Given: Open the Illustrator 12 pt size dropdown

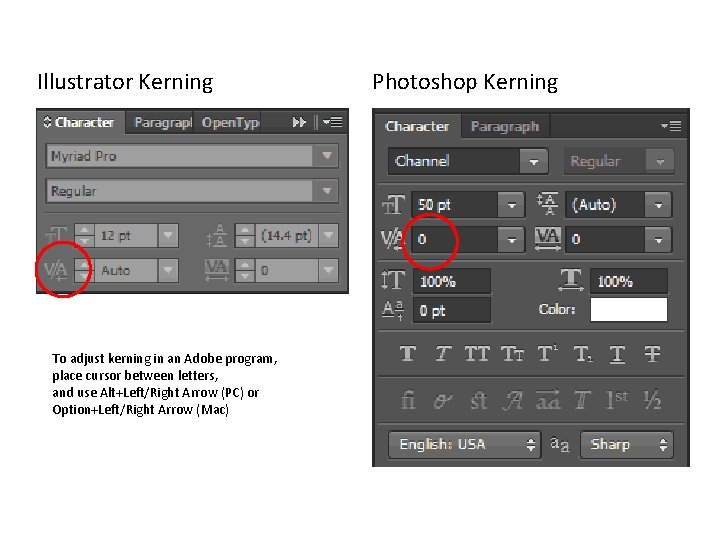Looking at the screenshot, I should [168, 235].
